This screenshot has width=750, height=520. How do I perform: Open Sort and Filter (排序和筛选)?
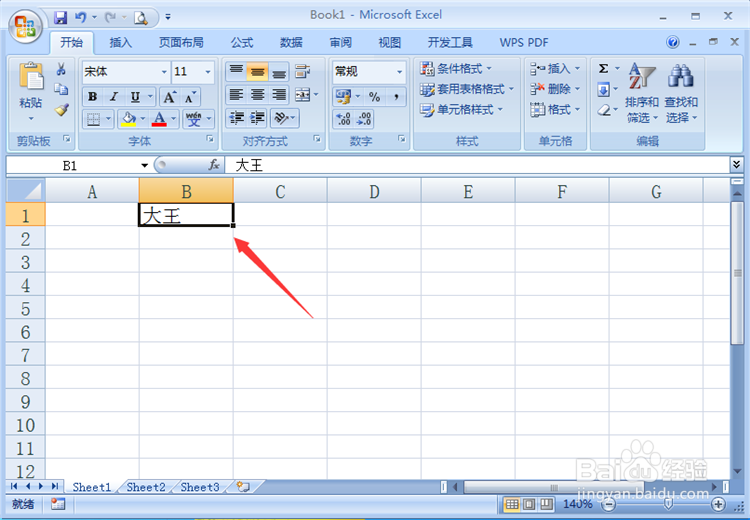tap(641, 93)
